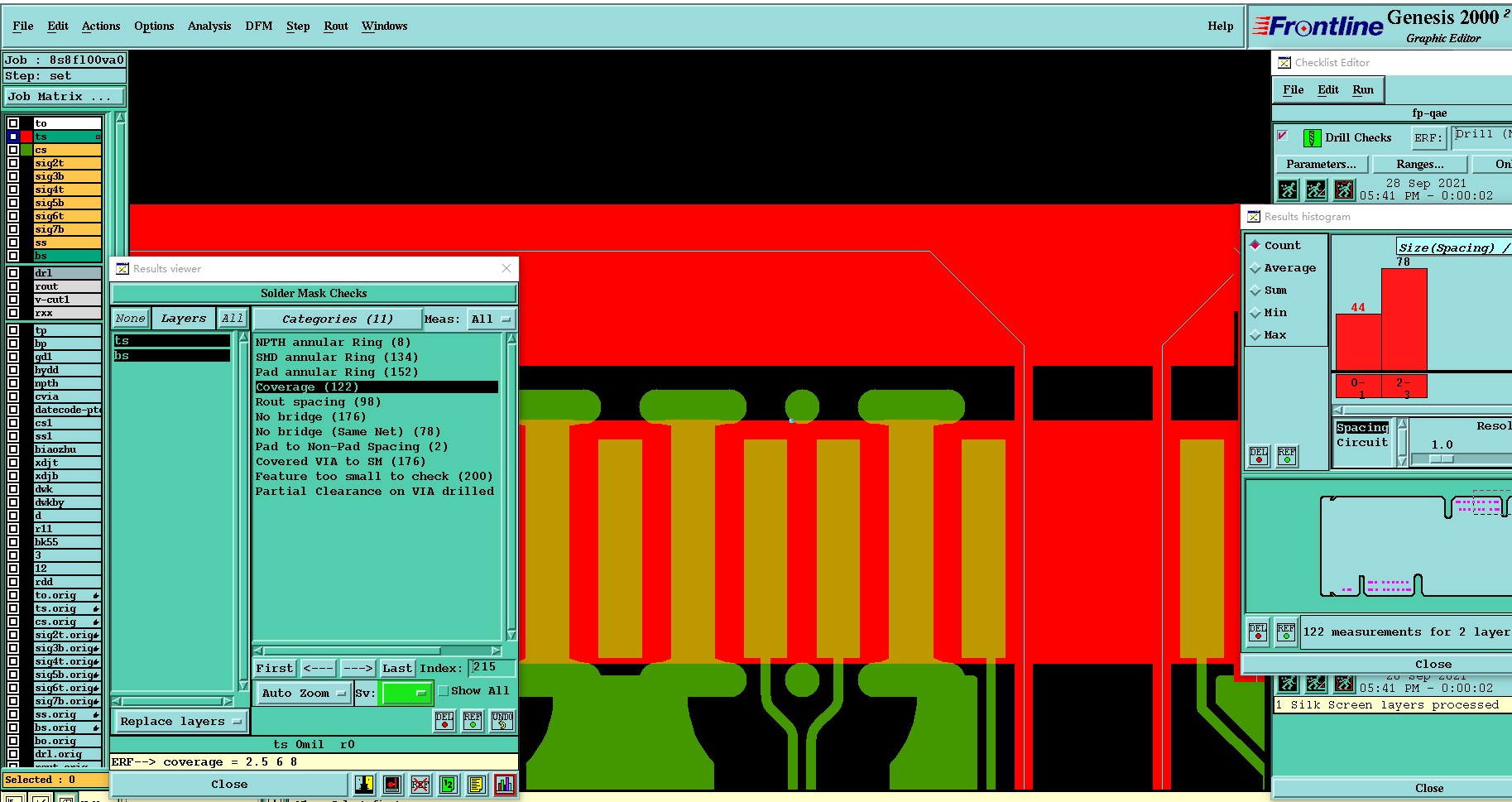1512x802 pixels.
Task: Go to the next result with forward arrow button
Action: [358, 668]
